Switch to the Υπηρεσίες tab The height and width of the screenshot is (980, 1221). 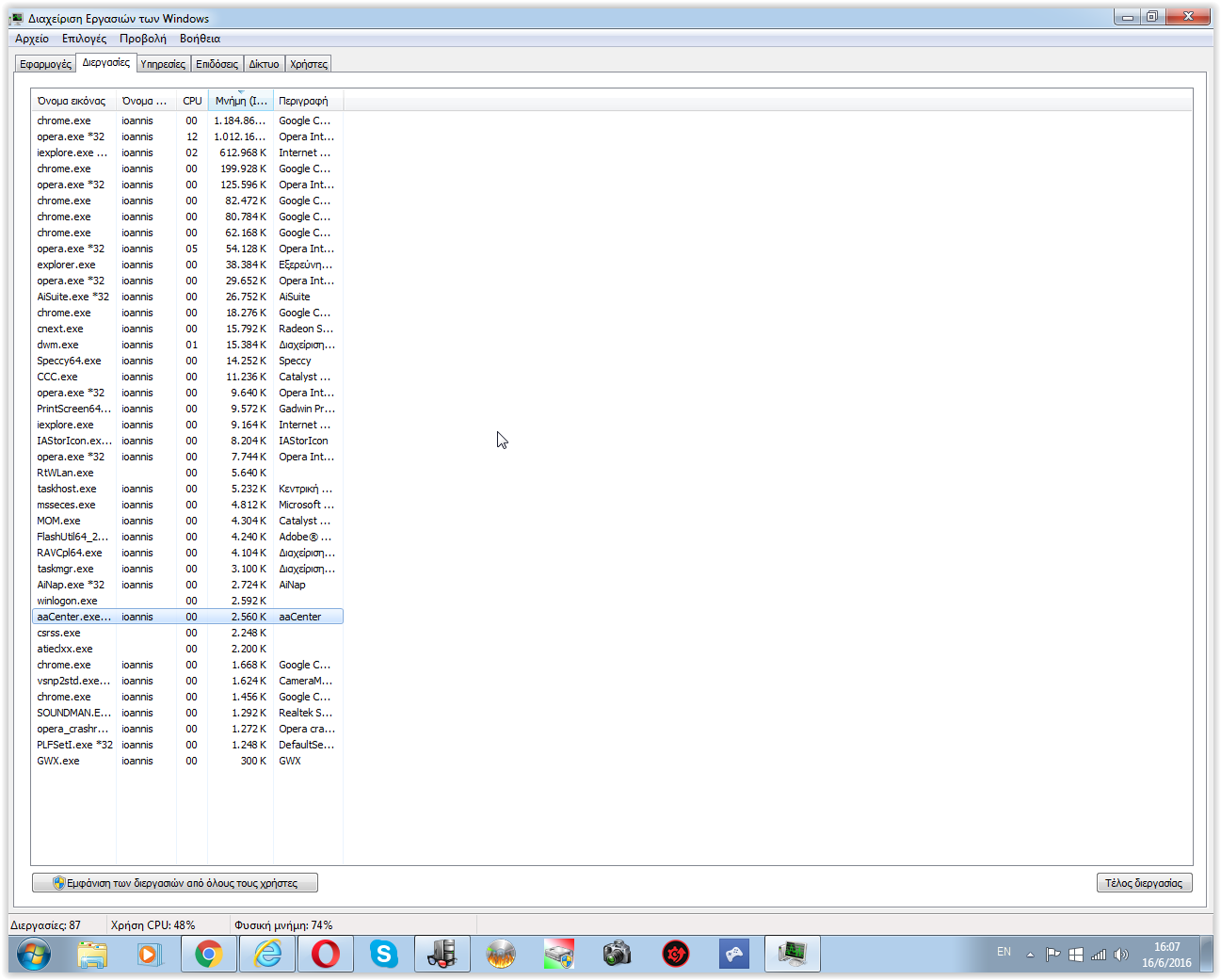pyautogui.click(x=163, y=64)
